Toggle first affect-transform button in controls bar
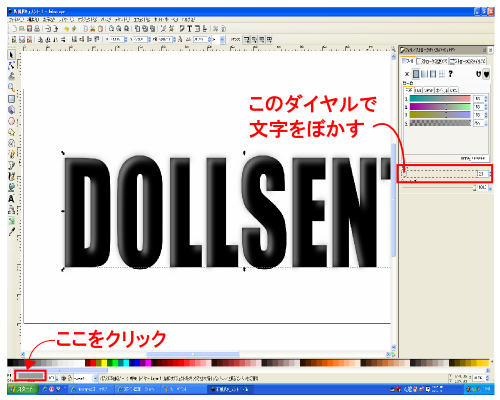The height and width of the screenshot is (400, 500). [x=246, y=40]
